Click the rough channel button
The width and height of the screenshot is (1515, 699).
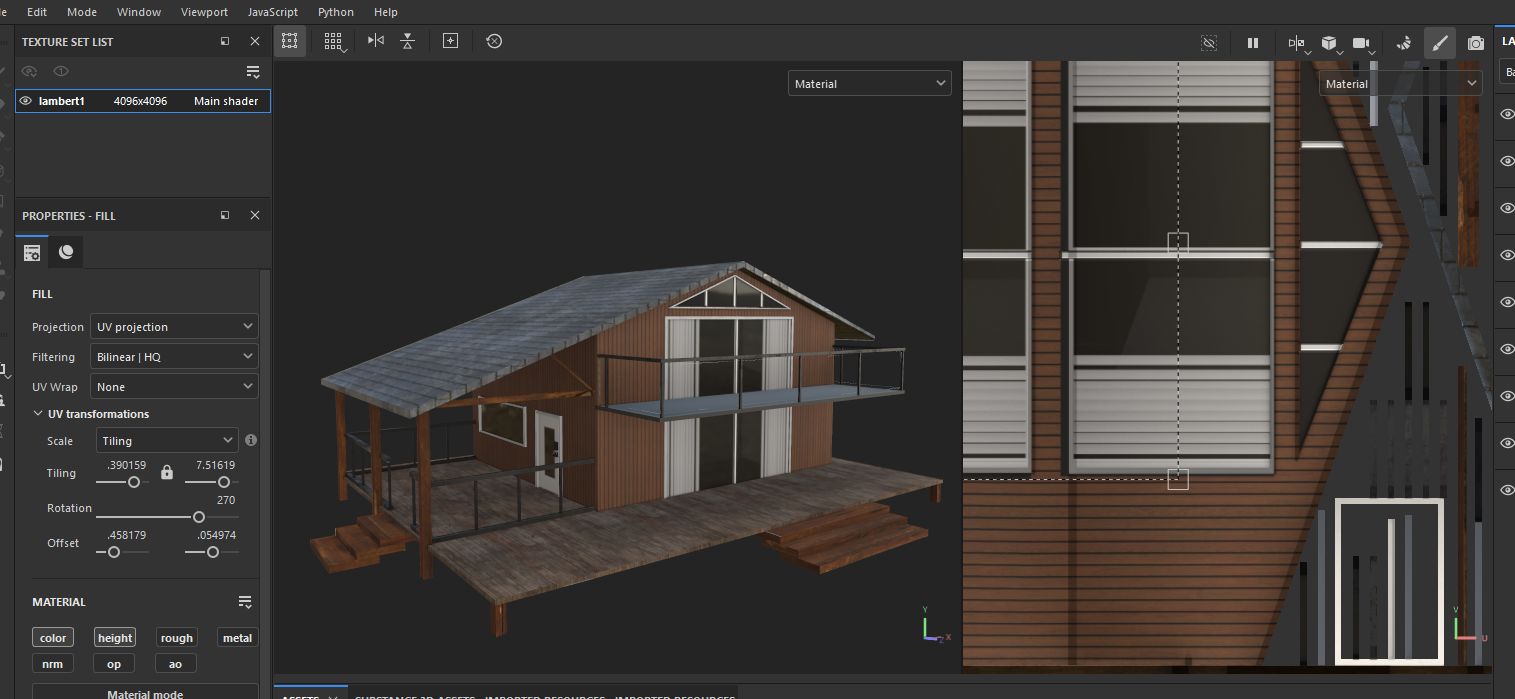click(176, 638)
